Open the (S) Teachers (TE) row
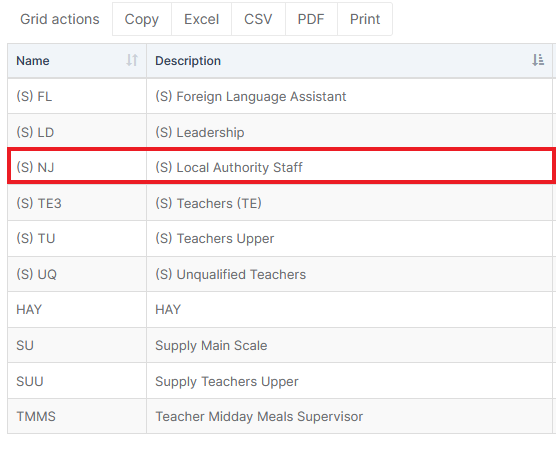The height and width of the screenshot is (450, 556). (x=282, y=203)
